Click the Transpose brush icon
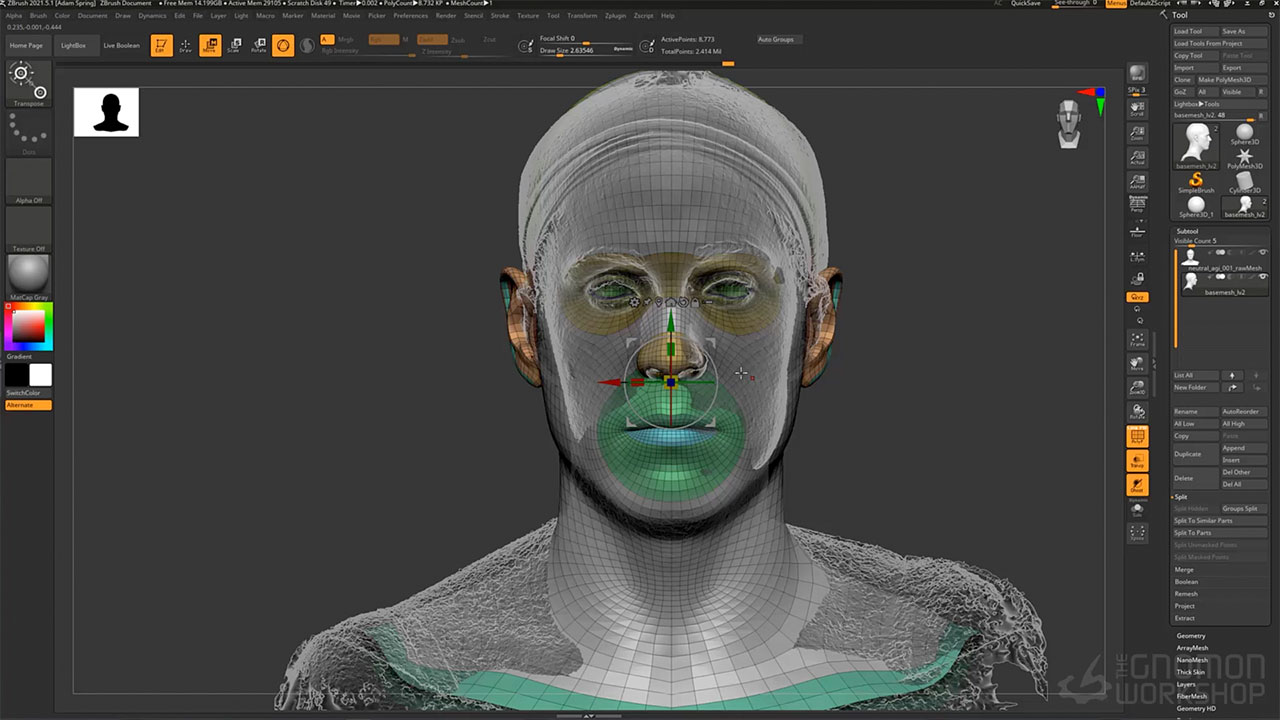Screen dimensions: 1280x720 pos(28,80)
